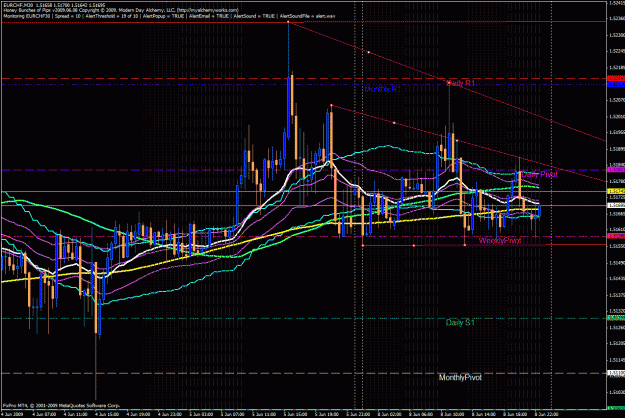Select the red Daily R1 chart label

(461, 83)
